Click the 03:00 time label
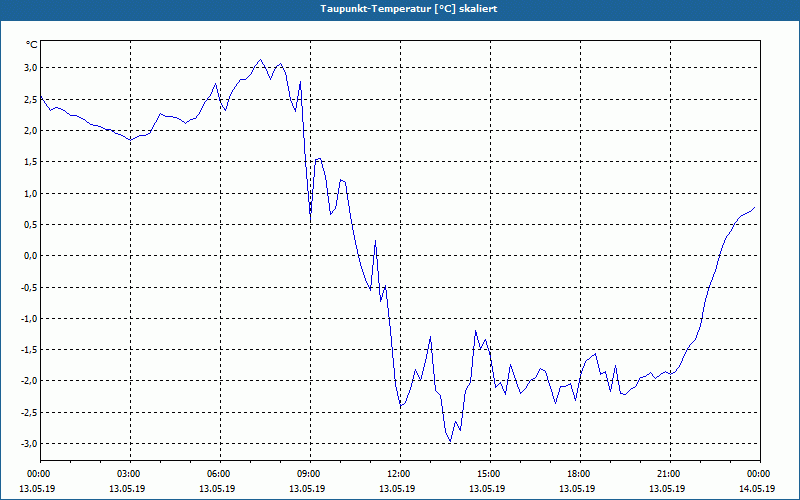The image size is (800, 500). click(130, 474)
